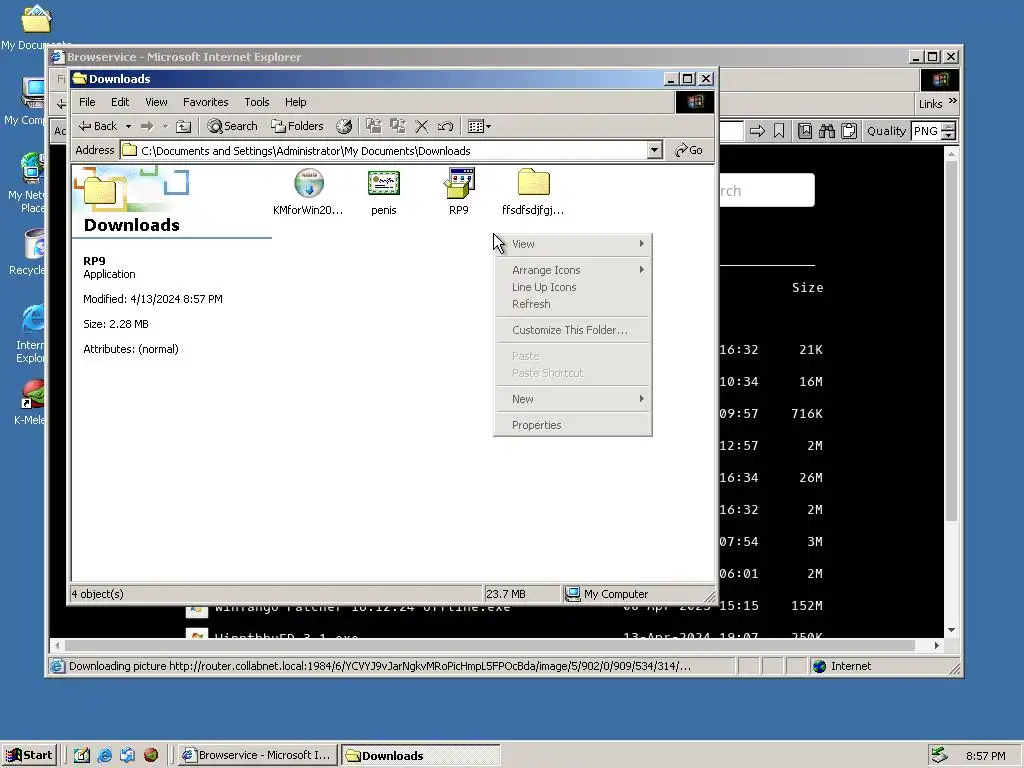Open the Help menu
The height and width of the screenshot is (768, 1024).
click(295, 102)
